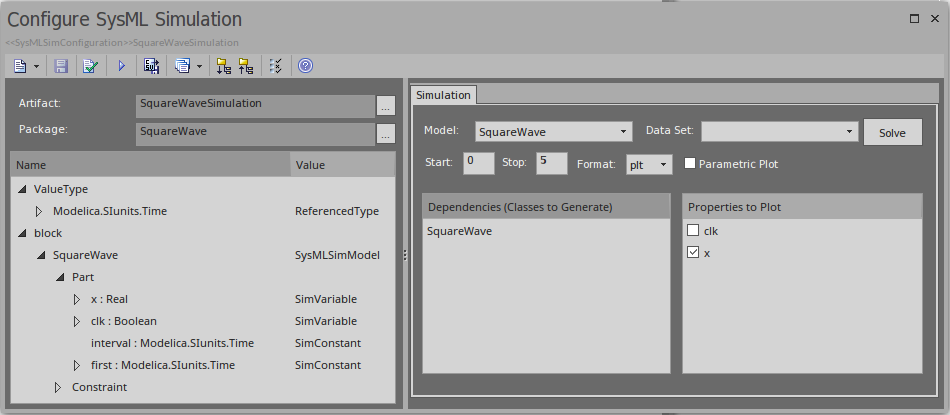Enable the clk property checkbox
Screen dimensions: 950x415
coord(694,231)
